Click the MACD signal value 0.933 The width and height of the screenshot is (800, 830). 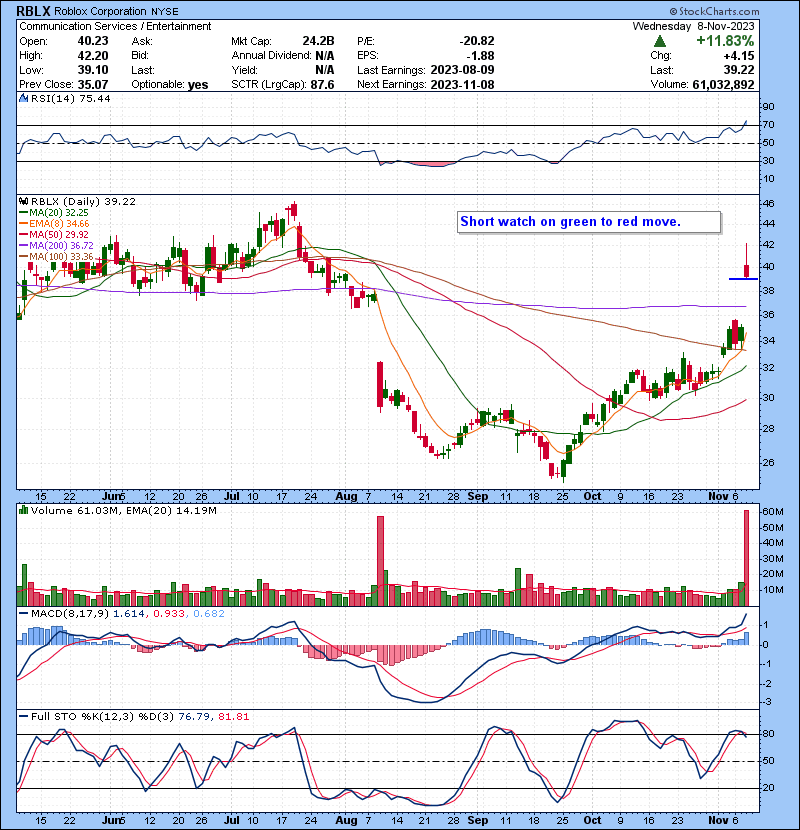(x=169, y=614)
